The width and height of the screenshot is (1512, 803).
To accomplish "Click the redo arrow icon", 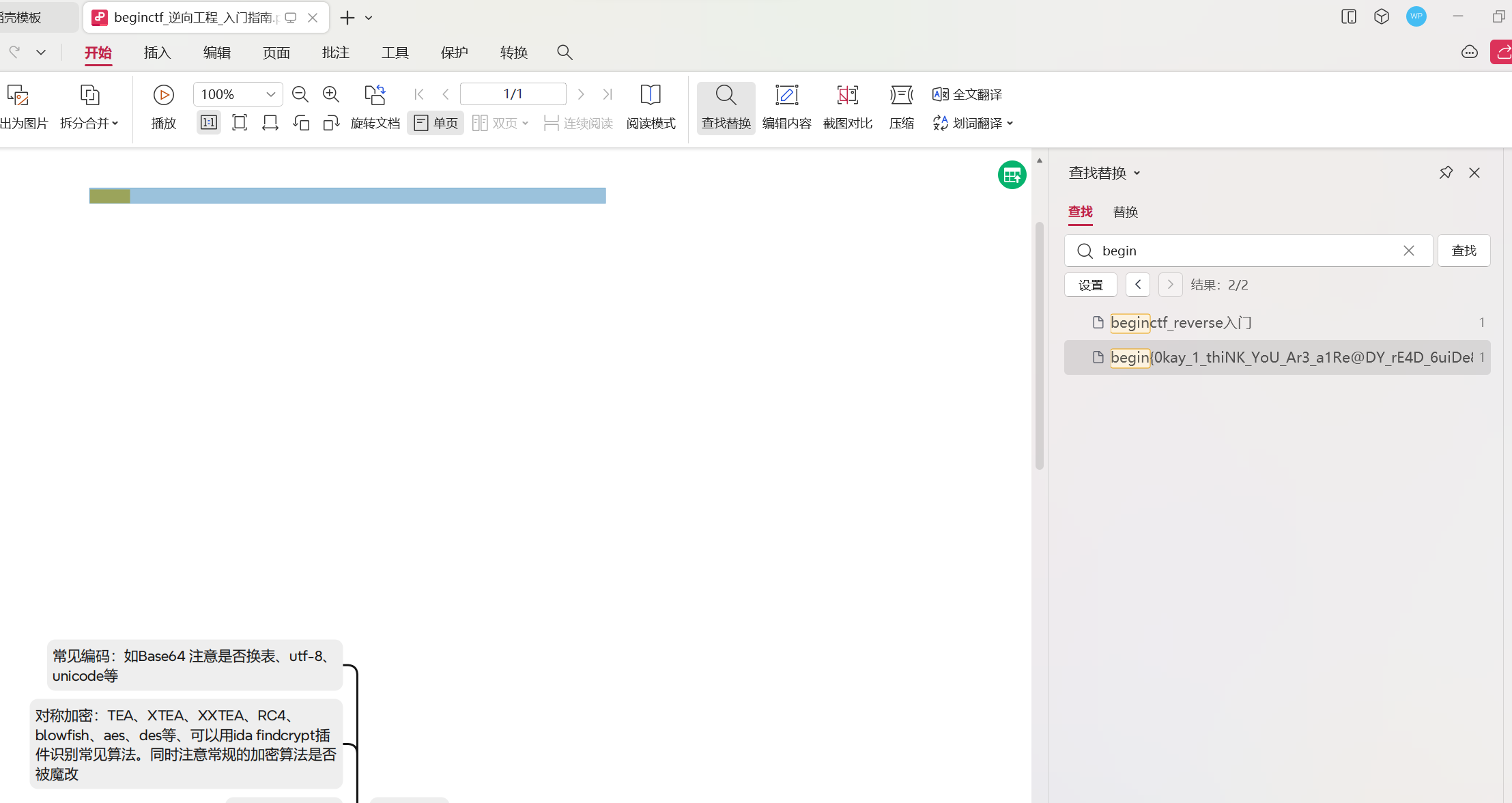I will click(14, 52).
